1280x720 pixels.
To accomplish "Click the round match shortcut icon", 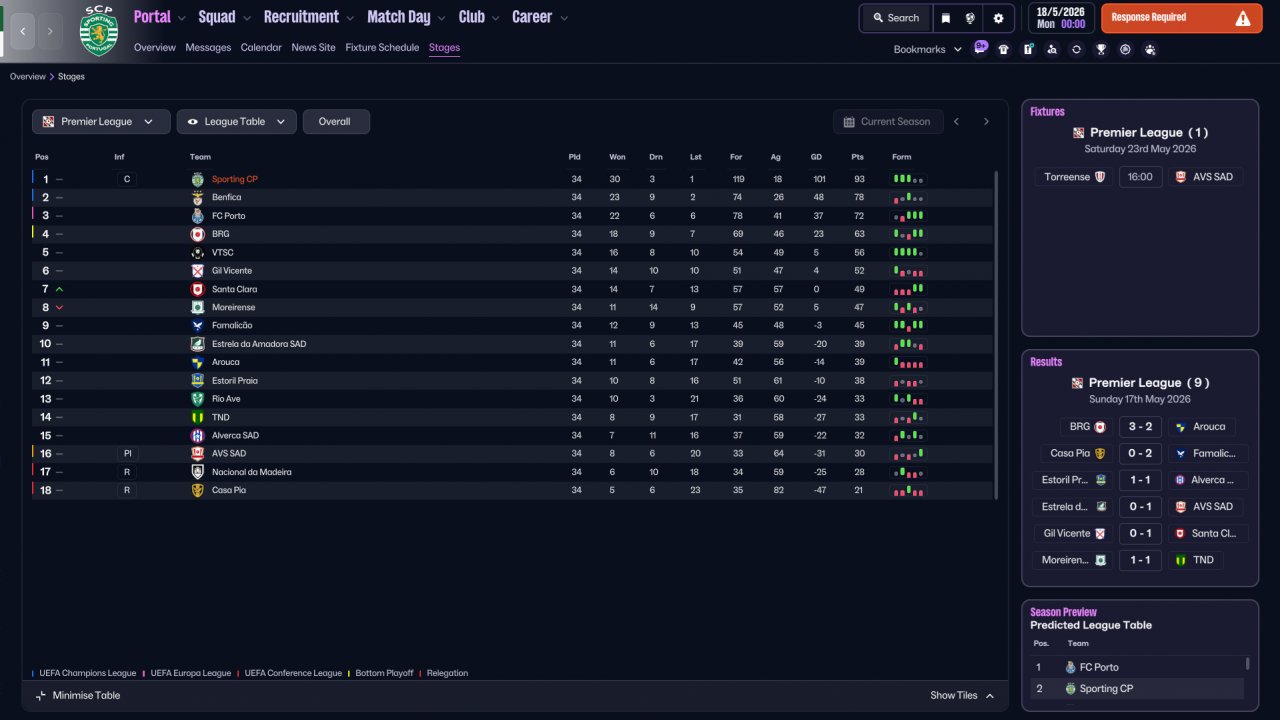I will (x=1125, y=49).
